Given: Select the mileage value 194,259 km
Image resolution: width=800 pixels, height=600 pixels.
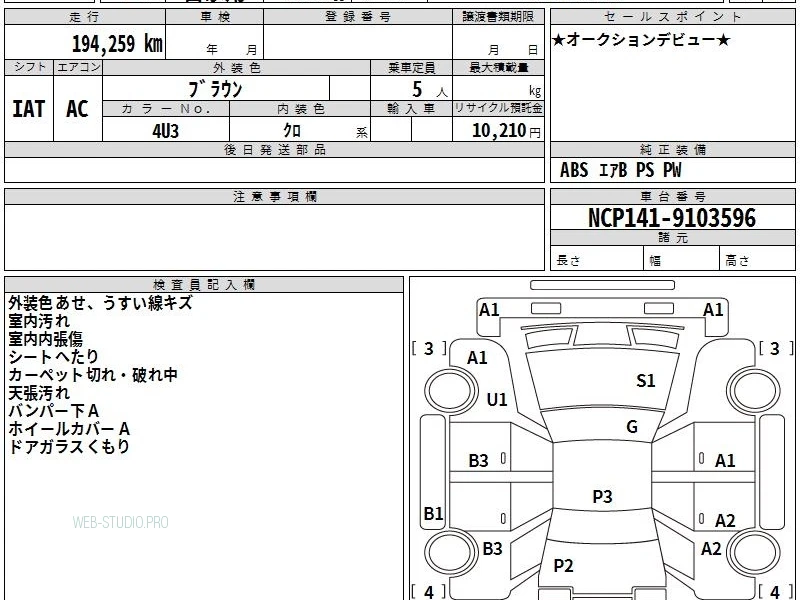Looking at the screenshot, I should click(117, 43).
